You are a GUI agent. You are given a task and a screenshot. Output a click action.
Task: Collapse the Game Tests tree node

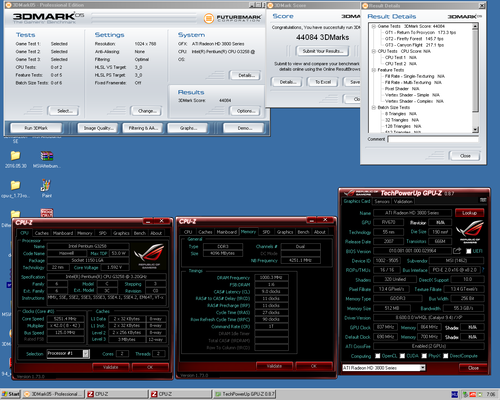(x=374, y=26)
